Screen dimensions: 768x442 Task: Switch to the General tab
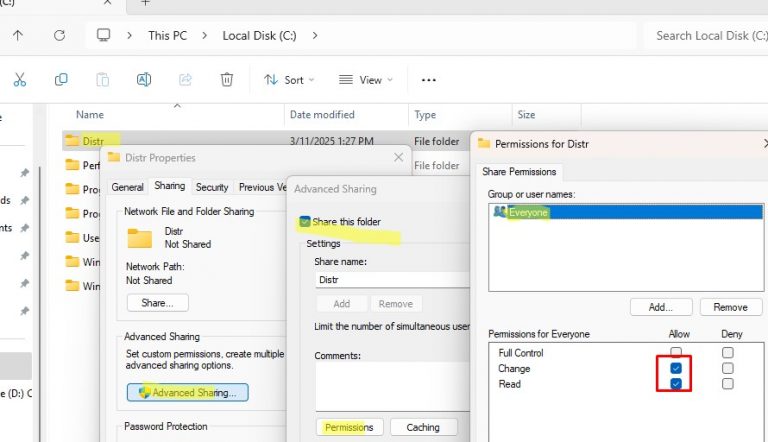[128, 187]
